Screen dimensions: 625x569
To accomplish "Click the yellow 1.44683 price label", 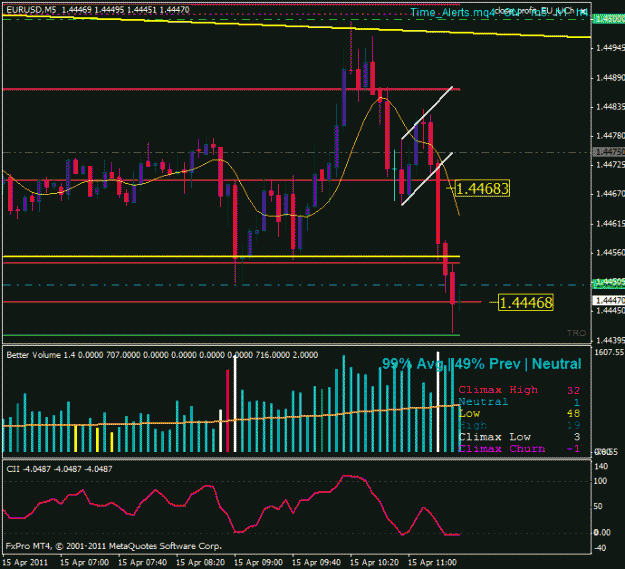I will click(482, 188).
